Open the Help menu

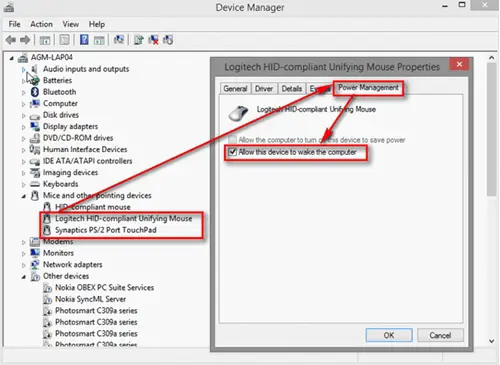click(x=97, y=24)
